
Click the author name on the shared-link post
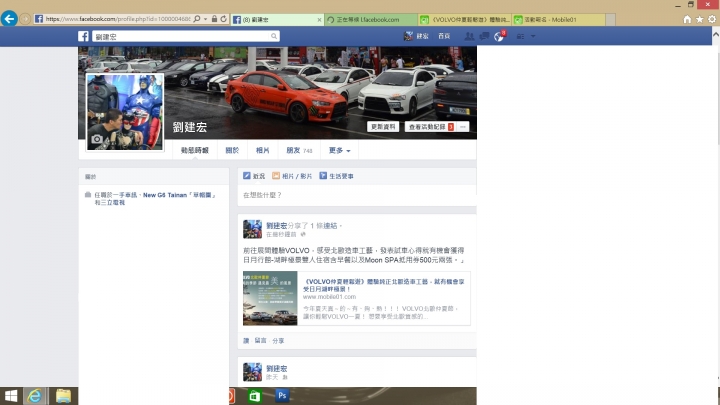pyautogui.click(x=276, y=225)
